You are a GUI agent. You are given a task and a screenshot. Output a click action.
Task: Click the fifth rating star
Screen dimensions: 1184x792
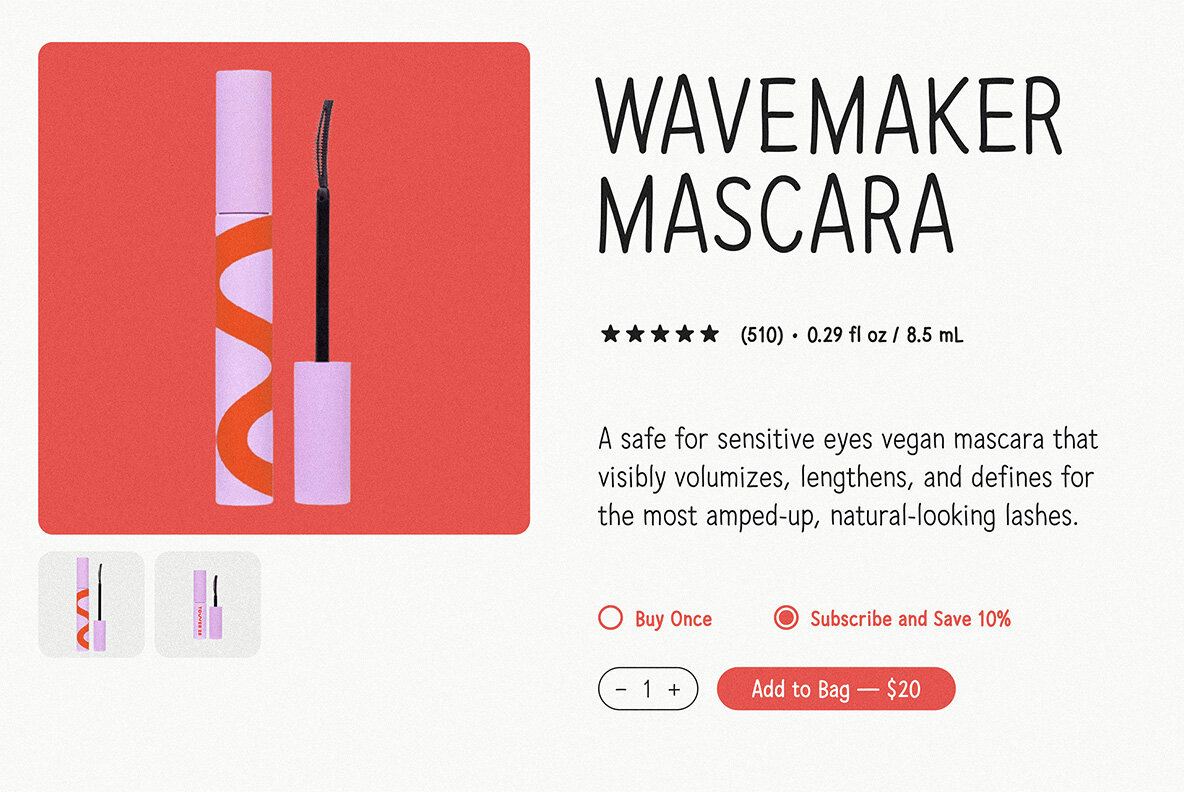click(710, 334)
